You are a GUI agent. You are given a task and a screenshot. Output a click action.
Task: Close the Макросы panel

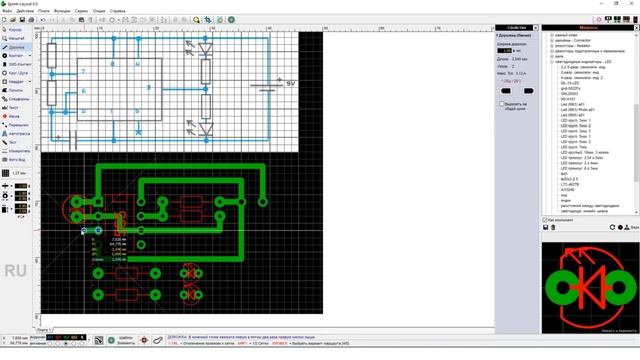tap(636, 28)
